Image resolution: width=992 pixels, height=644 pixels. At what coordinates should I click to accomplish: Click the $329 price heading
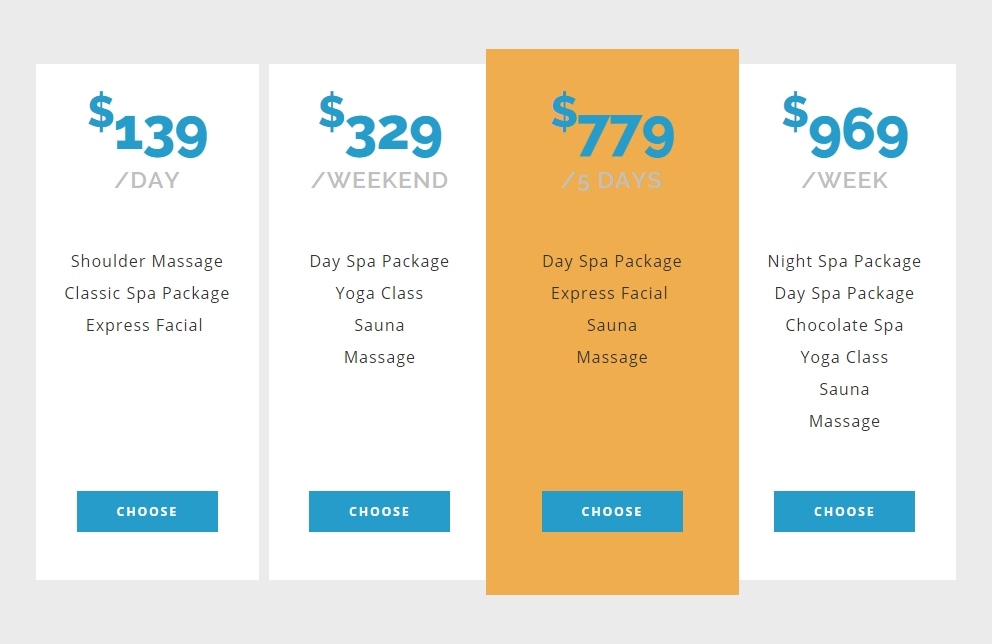[x=380, y=126]
